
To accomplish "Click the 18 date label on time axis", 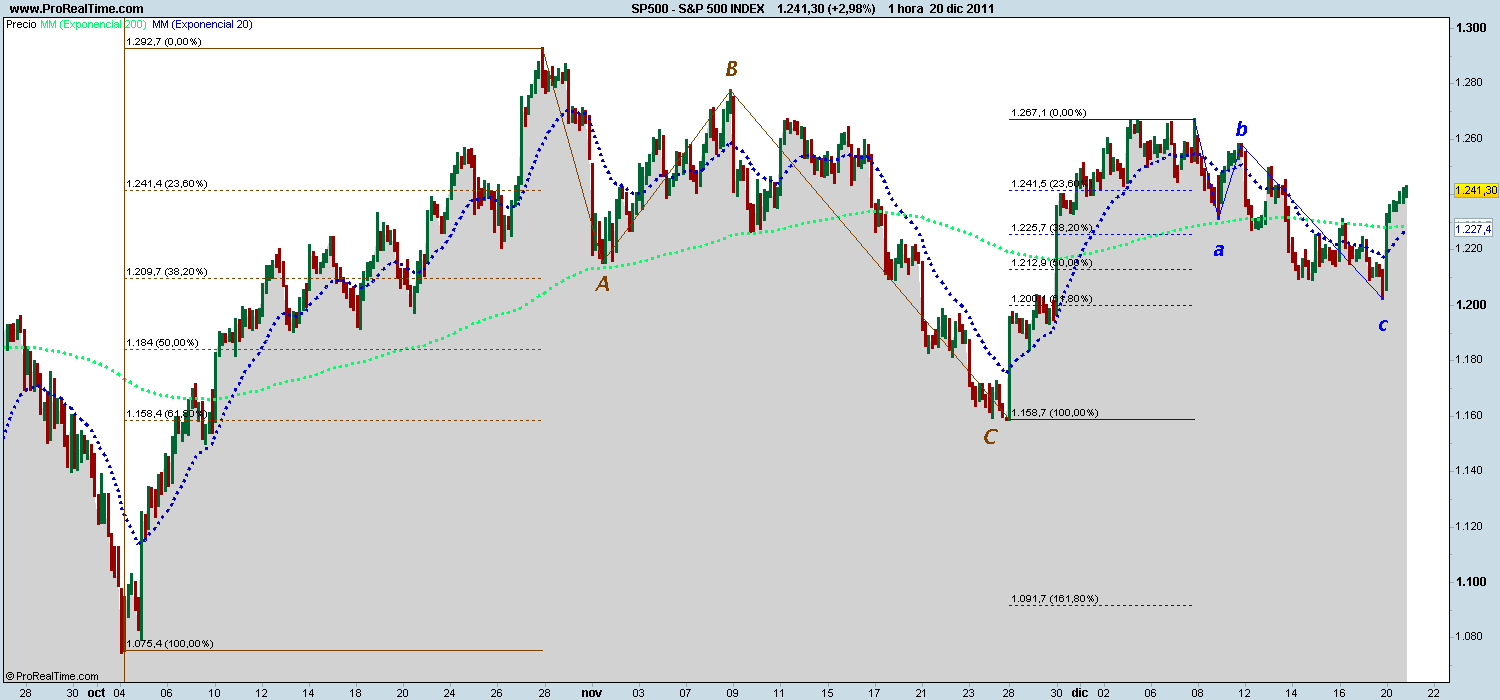I will coord(355,692).
